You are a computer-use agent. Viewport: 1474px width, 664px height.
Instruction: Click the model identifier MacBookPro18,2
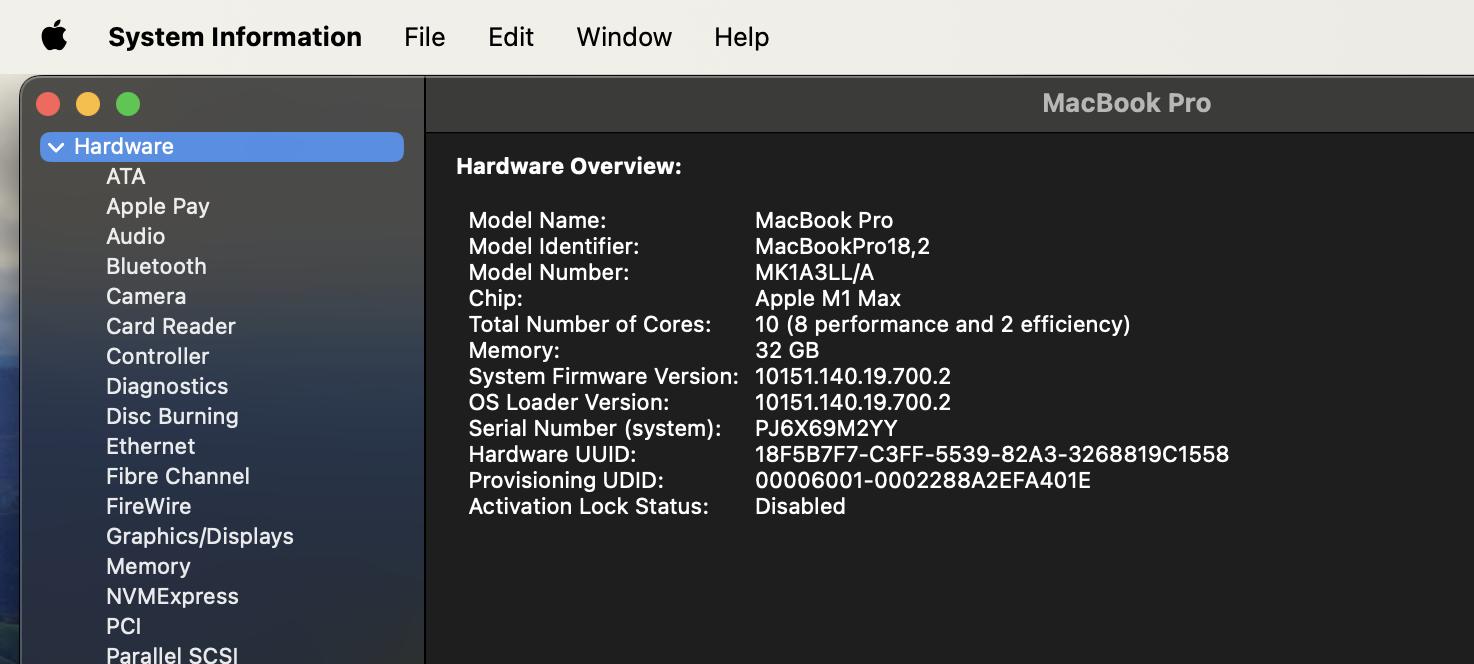[842, 246]
